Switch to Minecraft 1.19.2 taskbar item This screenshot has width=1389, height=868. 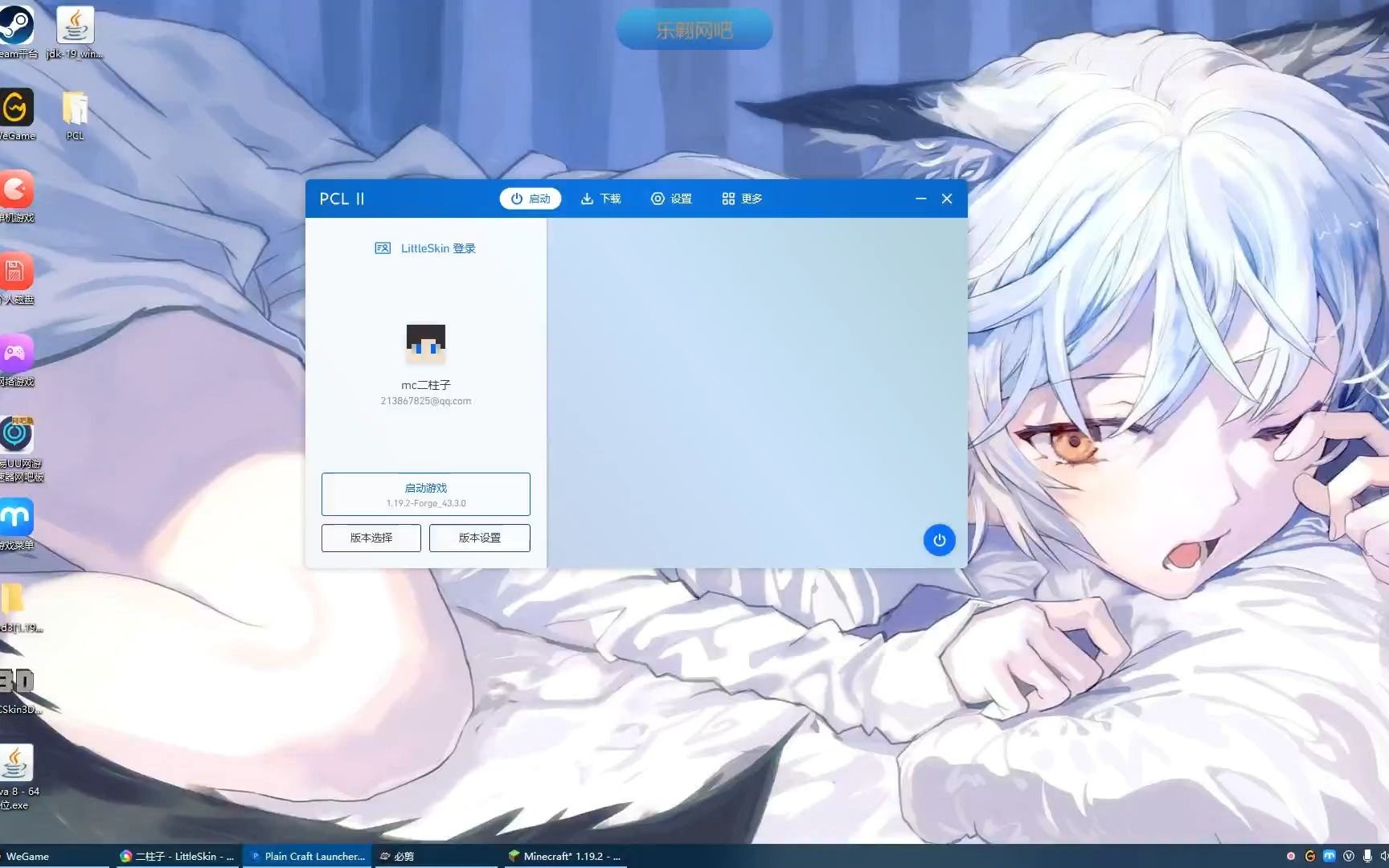(x=564, y=856)
